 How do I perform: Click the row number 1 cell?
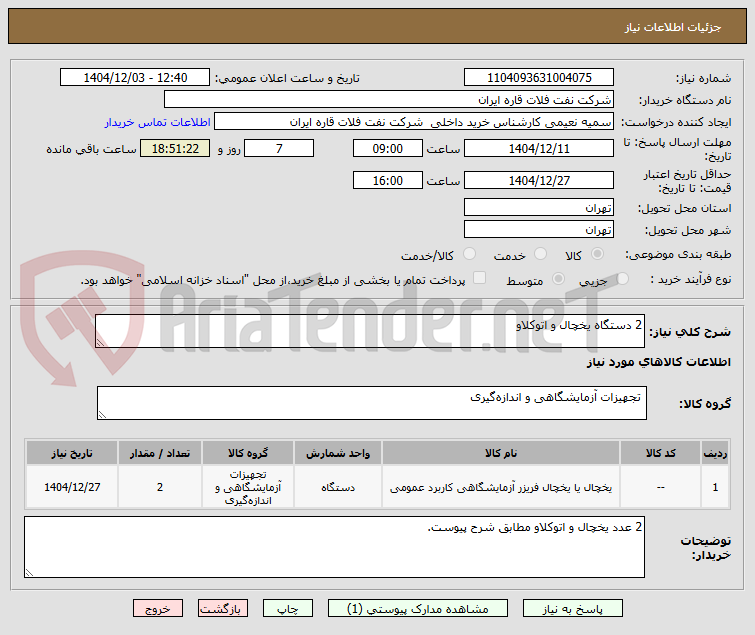715,487
